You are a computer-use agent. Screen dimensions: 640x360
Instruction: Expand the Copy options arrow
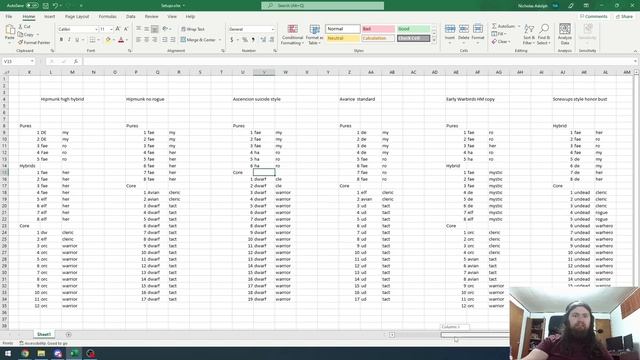pos(38,35)
